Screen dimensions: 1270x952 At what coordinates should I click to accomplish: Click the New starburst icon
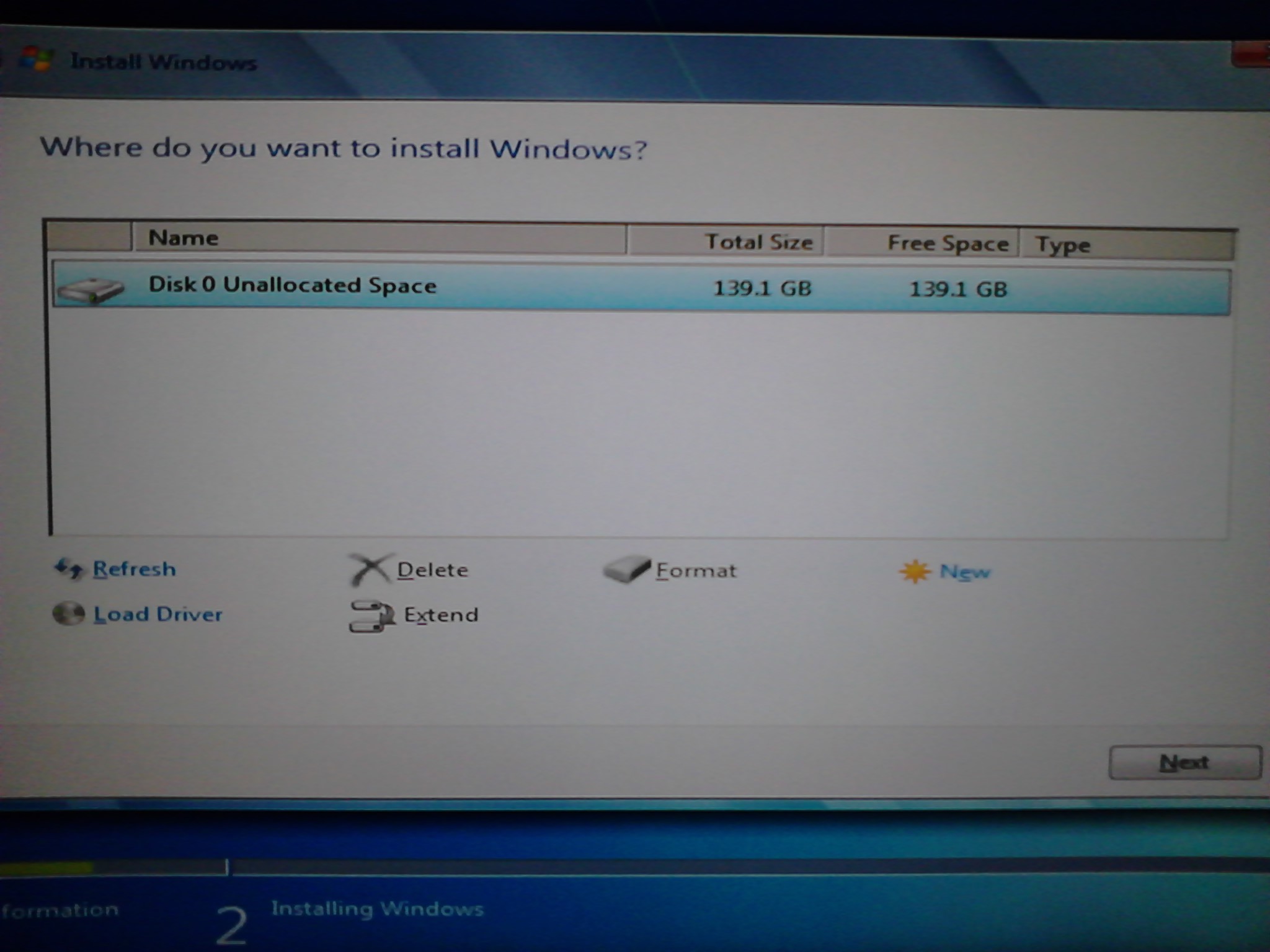[915, 571]
